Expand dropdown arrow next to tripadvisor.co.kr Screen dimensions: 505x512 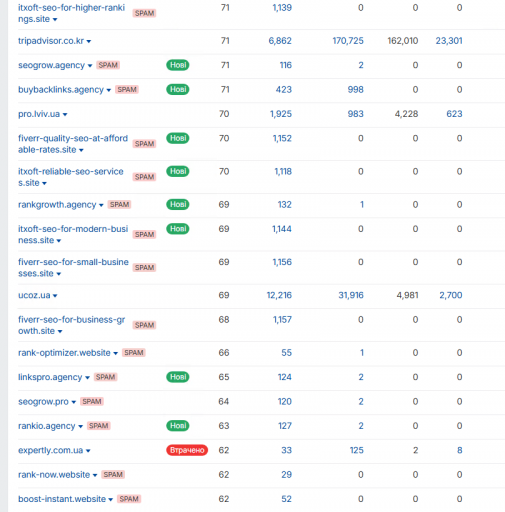[89, 41]
